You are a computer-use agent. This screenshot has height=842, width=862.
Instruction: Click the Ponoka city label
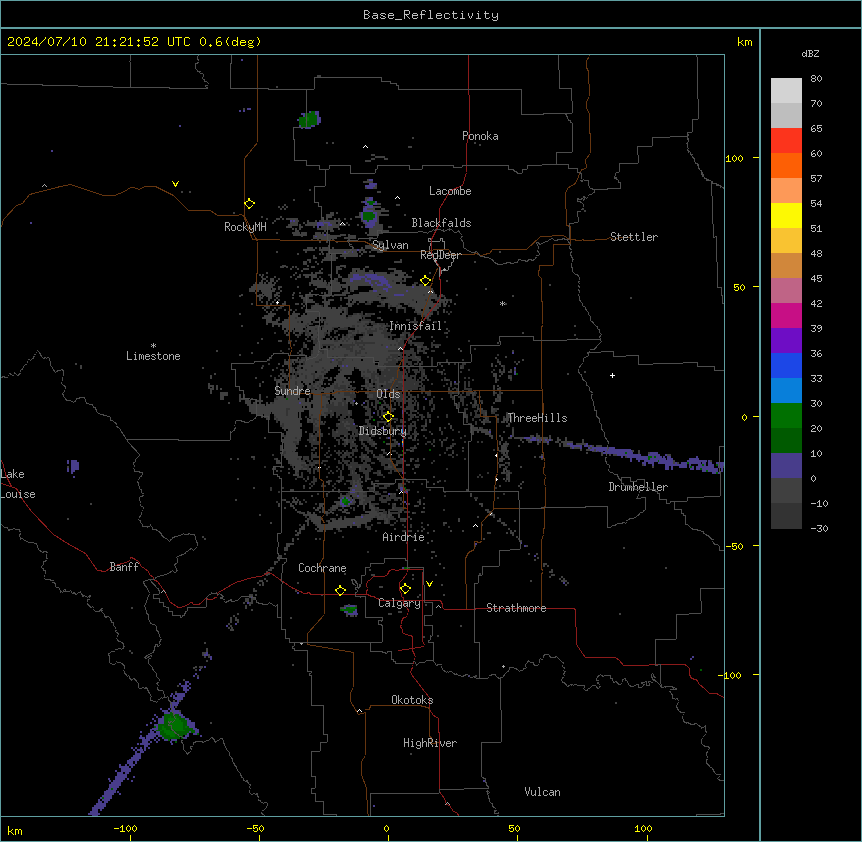coord(480,136)
